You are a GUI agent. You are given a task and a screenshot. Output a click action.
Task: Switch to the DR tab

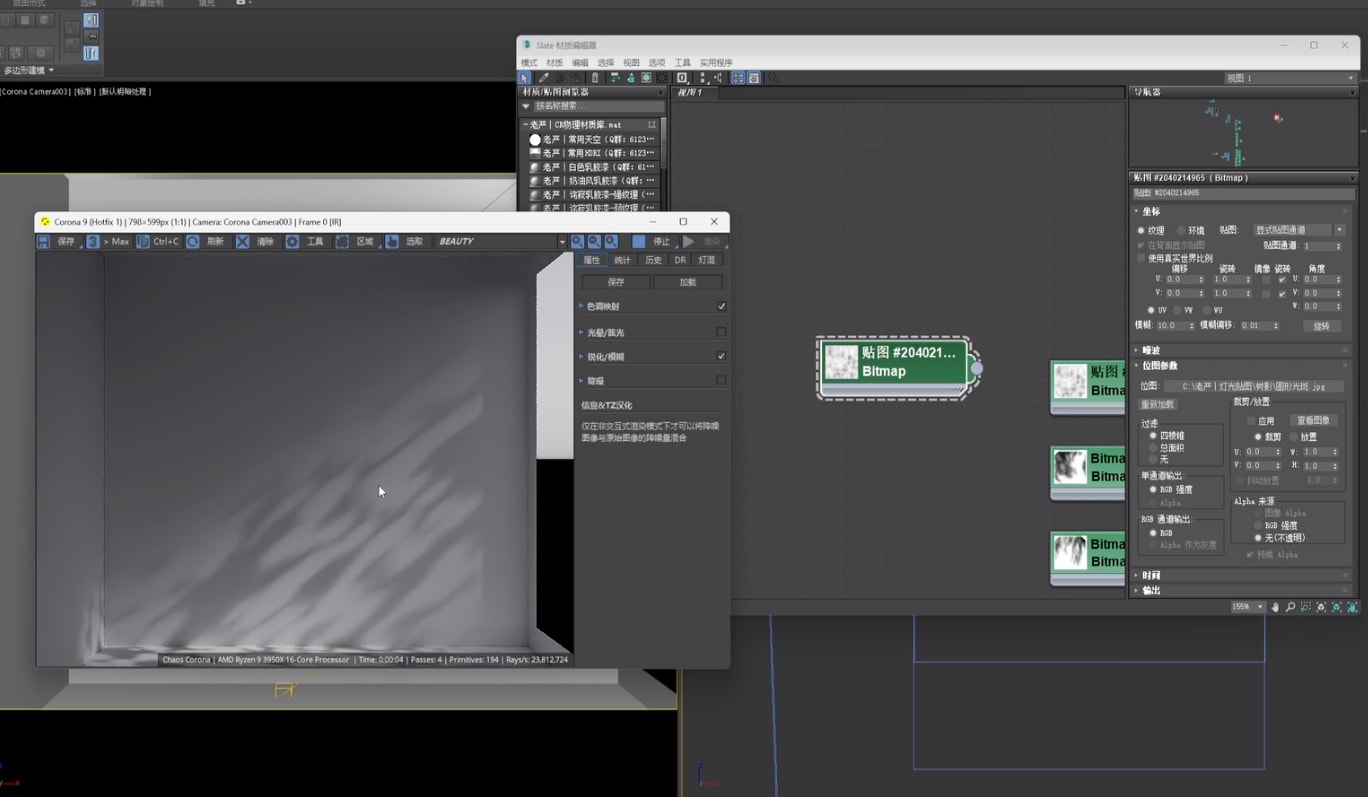[680, 260]
